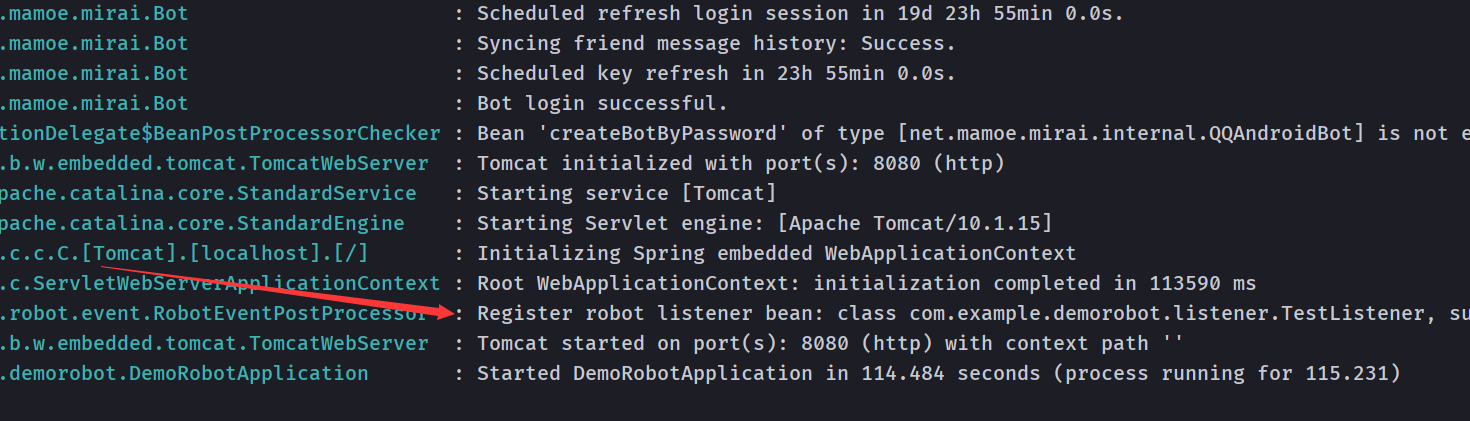Click the 'Syncing friend message history: Success.' line
Image resolution: width=1470 pixels, height=421 pixels.
(716, 43)
